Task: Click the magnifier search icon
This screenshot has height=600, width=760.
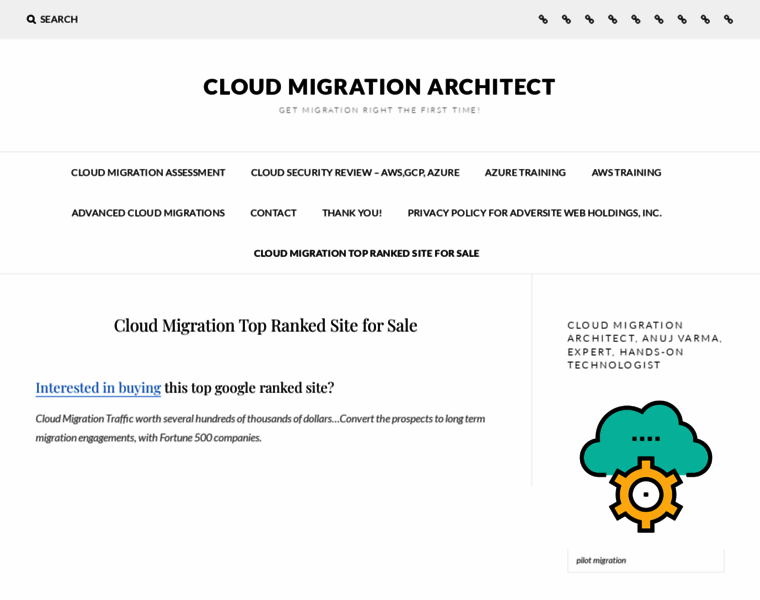Action: point(31,19)
